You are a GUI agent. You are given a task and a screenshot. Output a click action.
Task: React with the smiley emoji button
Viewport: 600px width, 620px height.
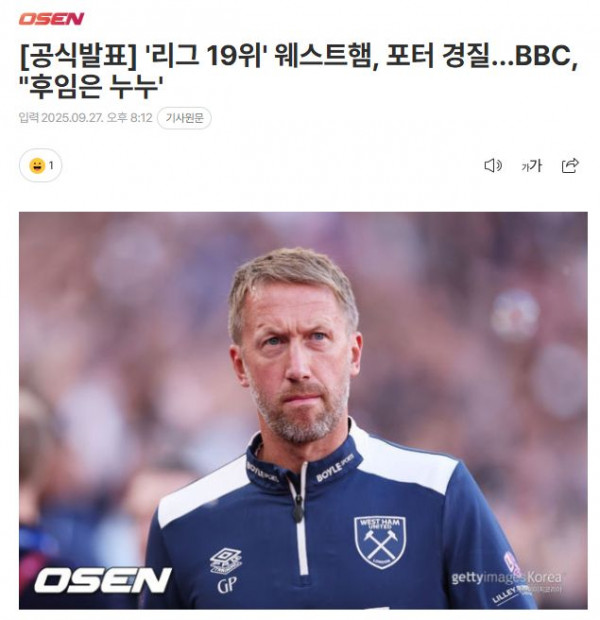pos(37,165)
